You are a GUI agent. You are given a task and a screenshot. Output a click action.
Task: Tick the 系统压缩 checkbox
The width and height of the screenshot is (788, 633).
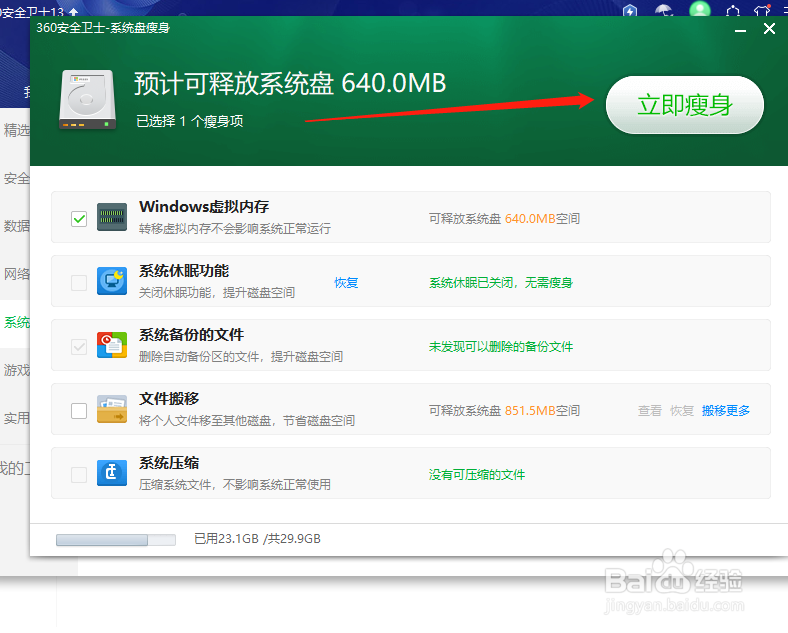click(x=79, y=474)
